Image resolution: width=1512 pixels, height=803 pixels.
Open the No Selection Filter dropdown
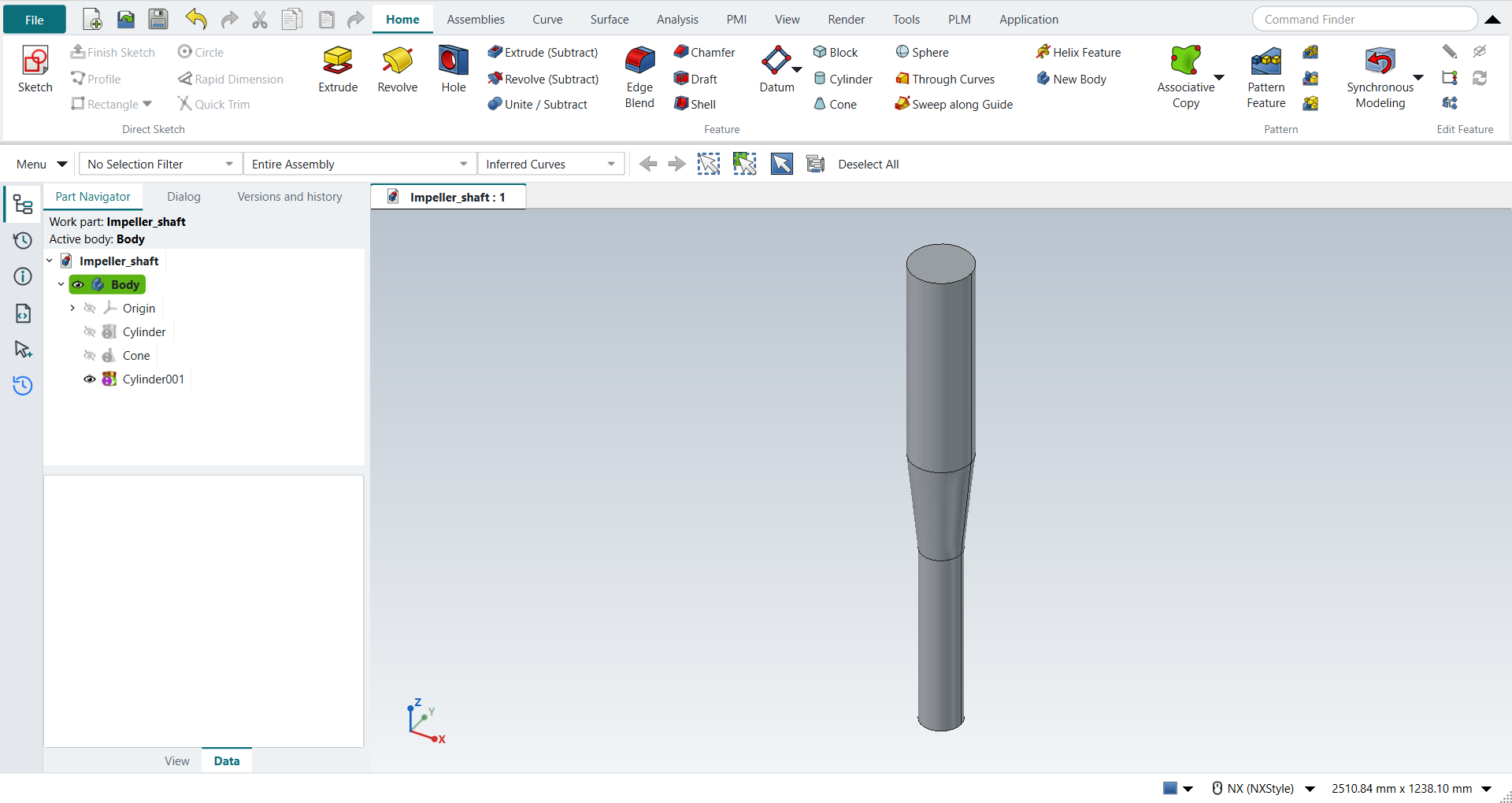point(161,164)
